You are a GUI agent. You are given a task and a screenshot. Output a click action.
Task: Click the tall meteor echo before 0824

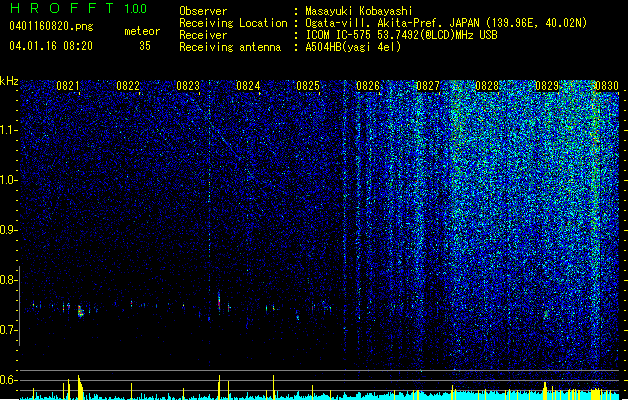click(219, 303)
